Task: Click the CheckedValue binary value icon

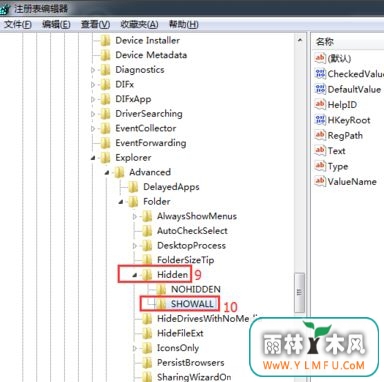Action: pyautogui.click(x=320, y=74)
